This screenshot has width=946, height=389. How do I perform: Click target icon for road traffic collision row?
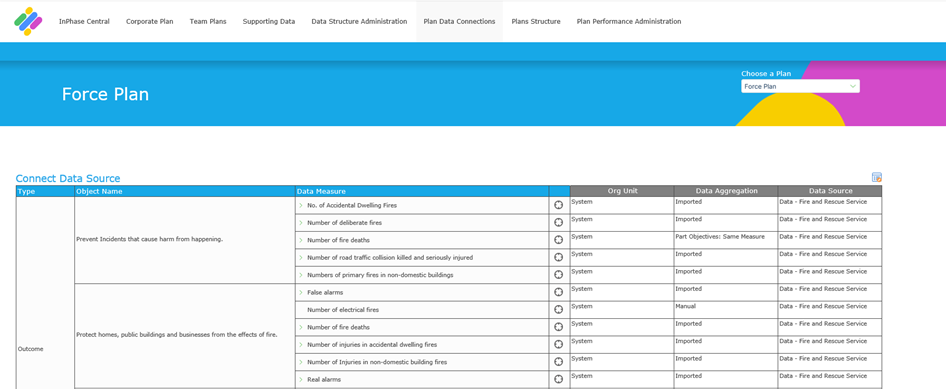pos(559,258)
